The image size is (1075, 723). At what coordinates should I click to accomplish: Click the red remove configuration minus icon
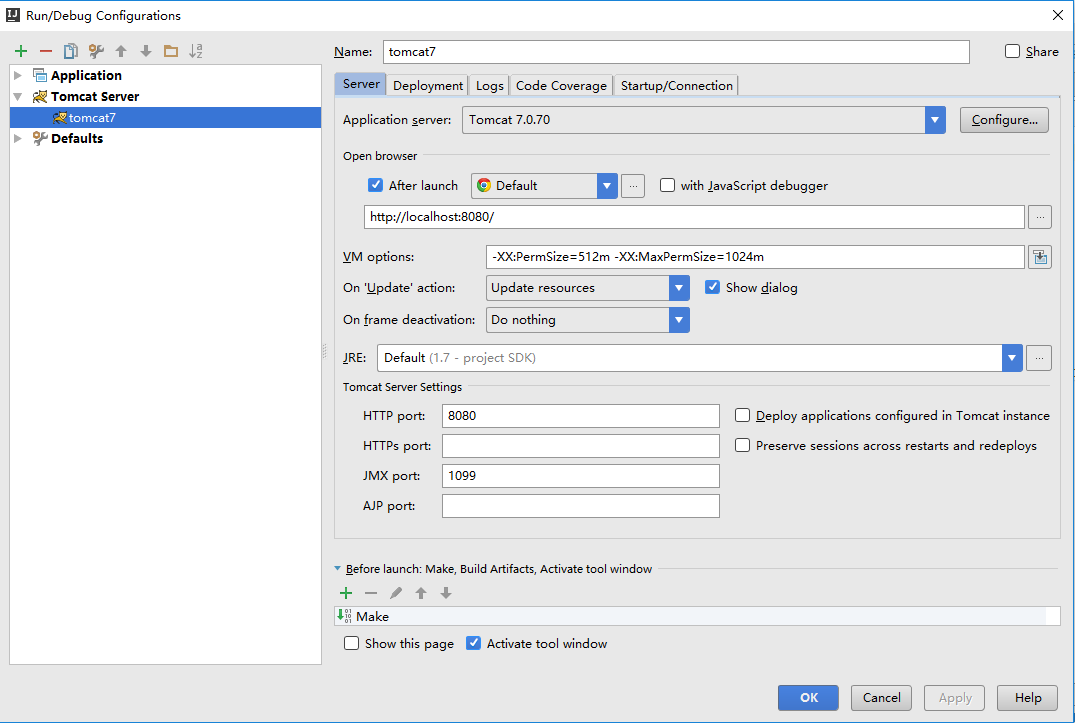(x=46, y=51)
